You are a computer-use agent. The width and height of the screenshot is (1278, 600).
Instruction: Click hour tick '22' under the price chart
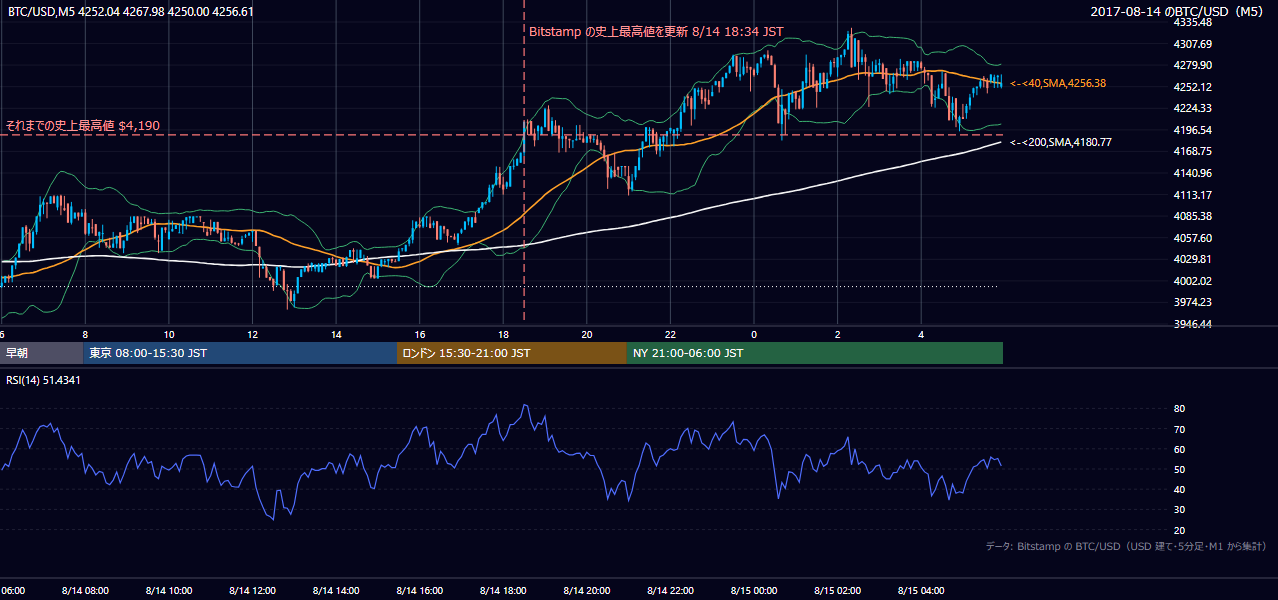pyautogui.click(x=670, y=335)
